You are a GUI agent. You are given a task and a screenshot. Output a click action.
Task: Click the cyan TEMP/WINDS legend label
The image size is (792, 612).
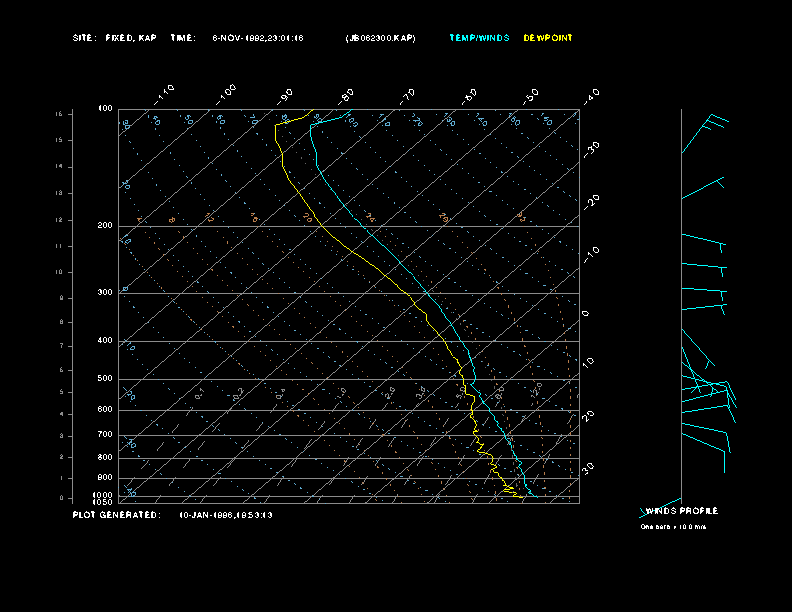coord(477,38)
